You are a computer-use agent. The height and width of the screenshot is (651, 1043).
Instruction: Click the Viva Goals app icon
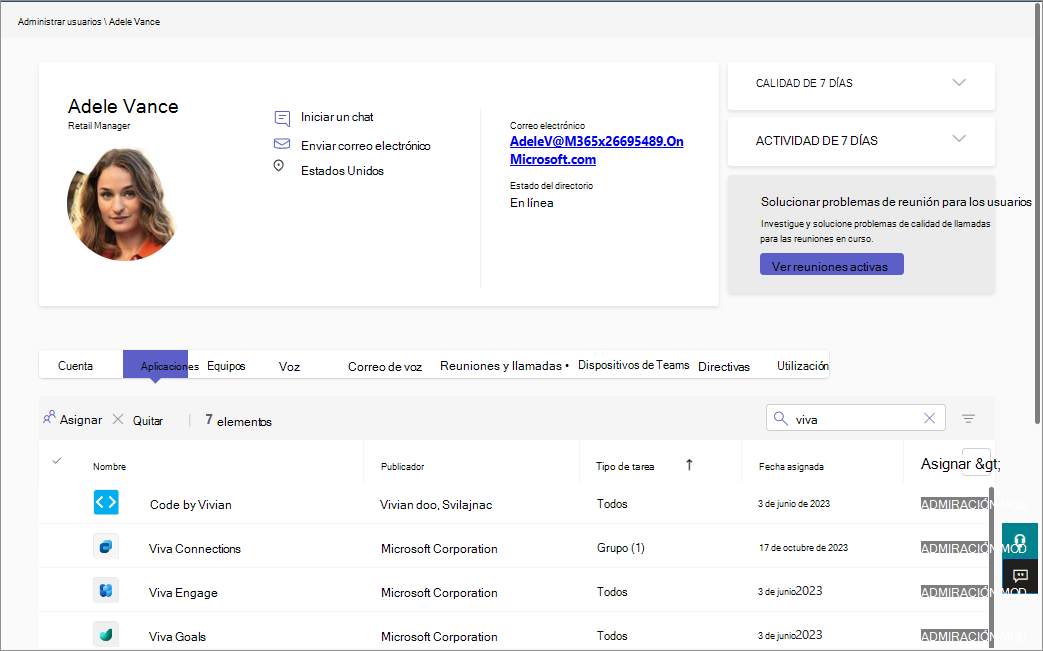click(106, 634)
